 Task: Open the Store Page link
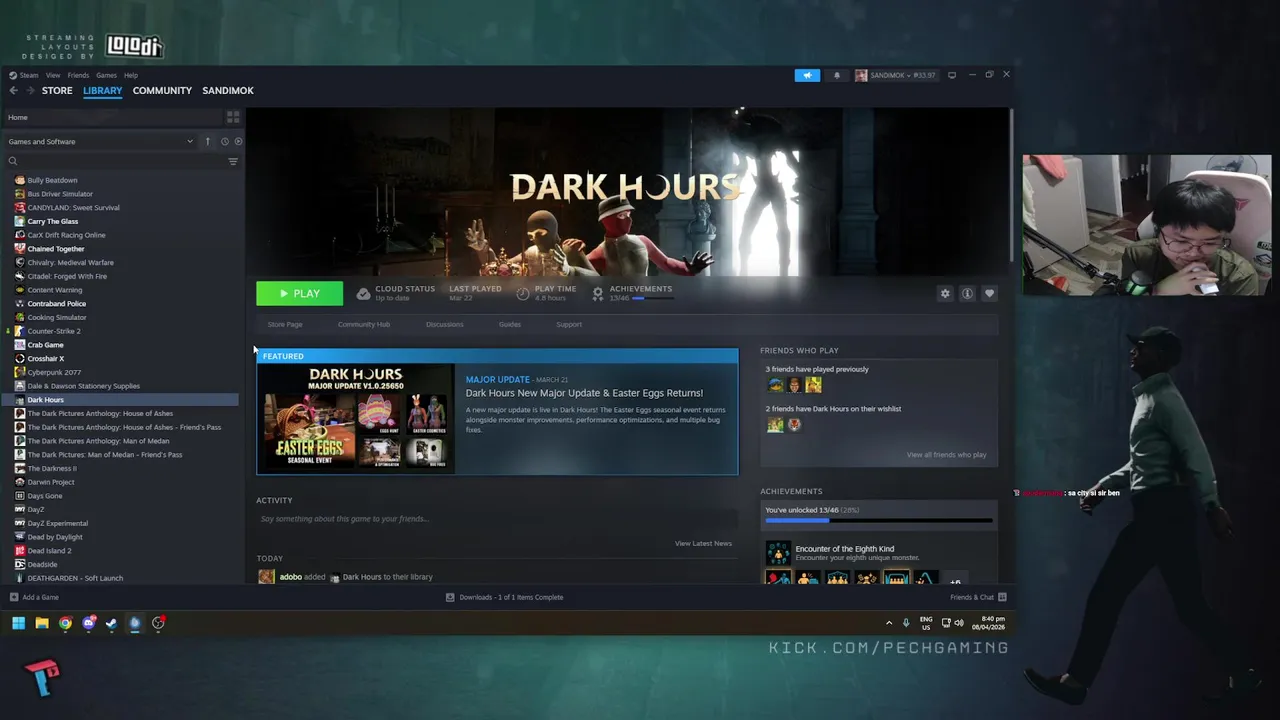(285, 324)
